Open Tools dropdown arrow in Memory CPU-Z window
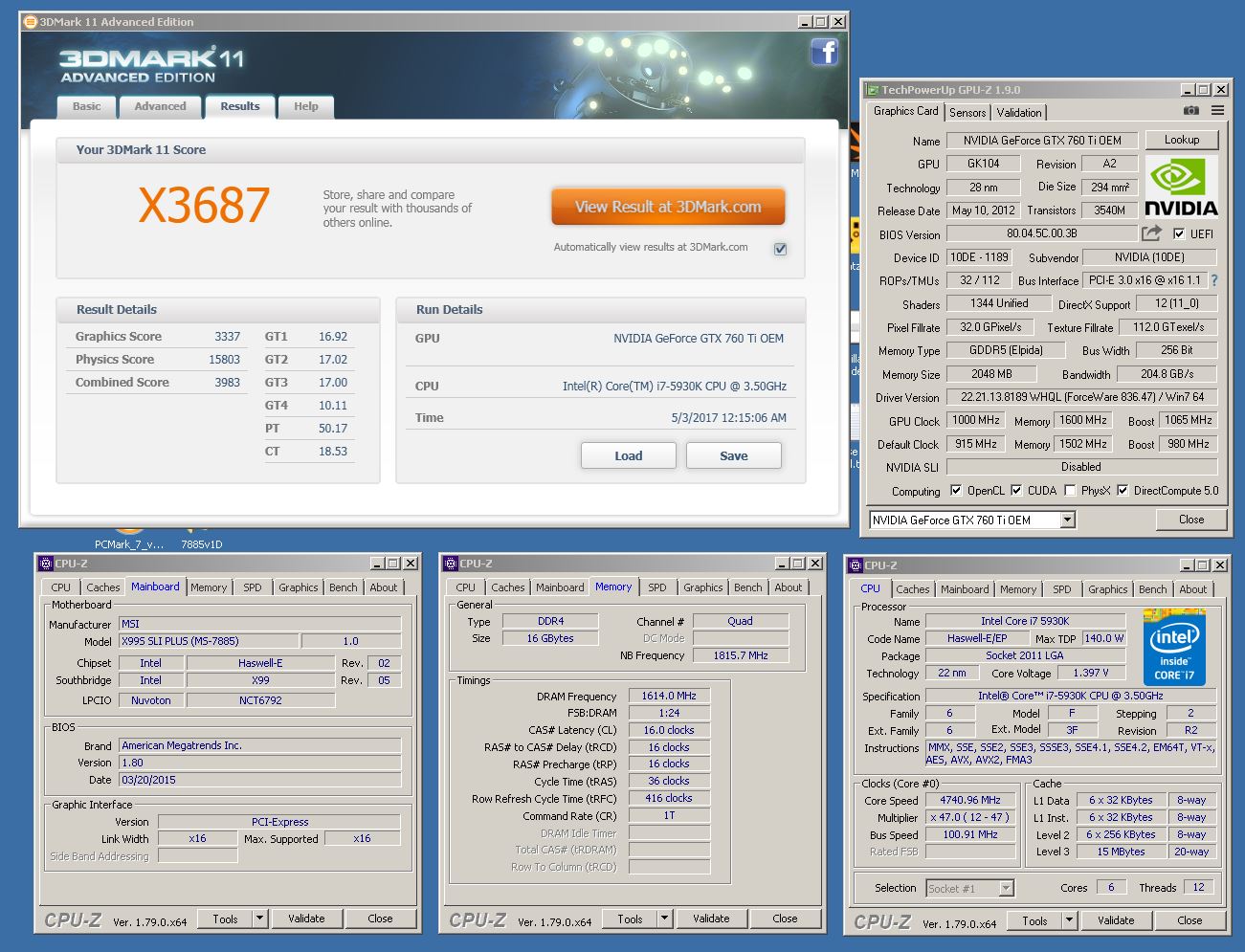The height and width of the screenshot is (952, 1245). (x=664, y=919)
